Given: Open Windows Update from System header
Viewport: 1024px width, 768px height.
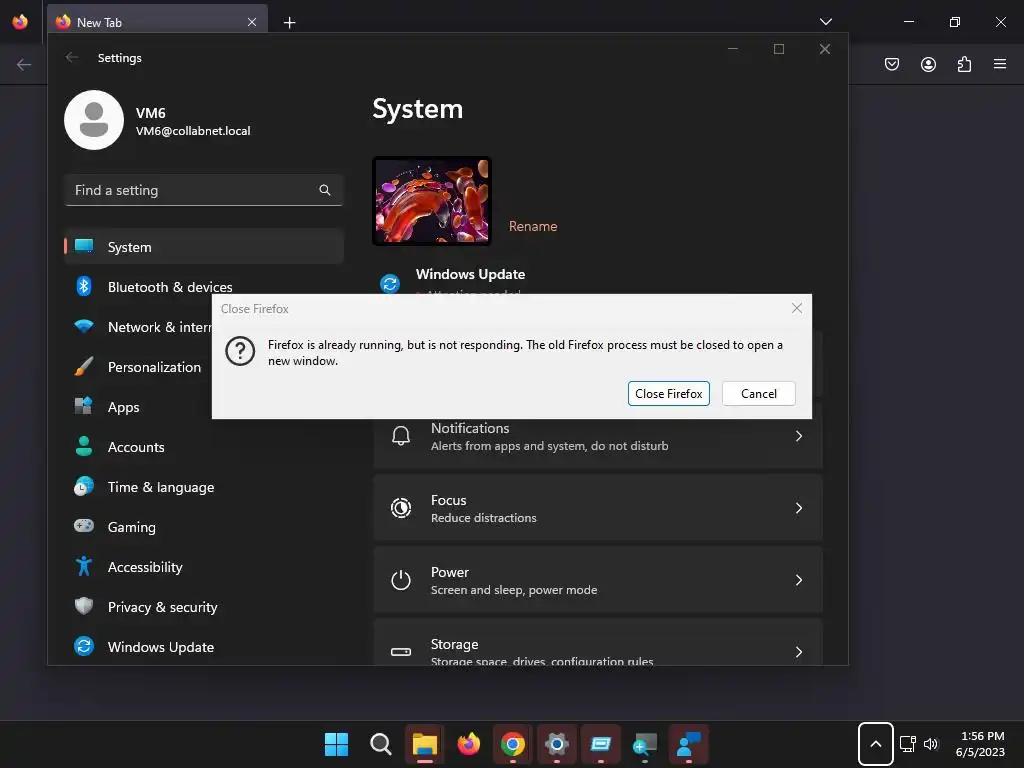Looking at the screenshot, I should pyautogui.click(x=470, y=274).
